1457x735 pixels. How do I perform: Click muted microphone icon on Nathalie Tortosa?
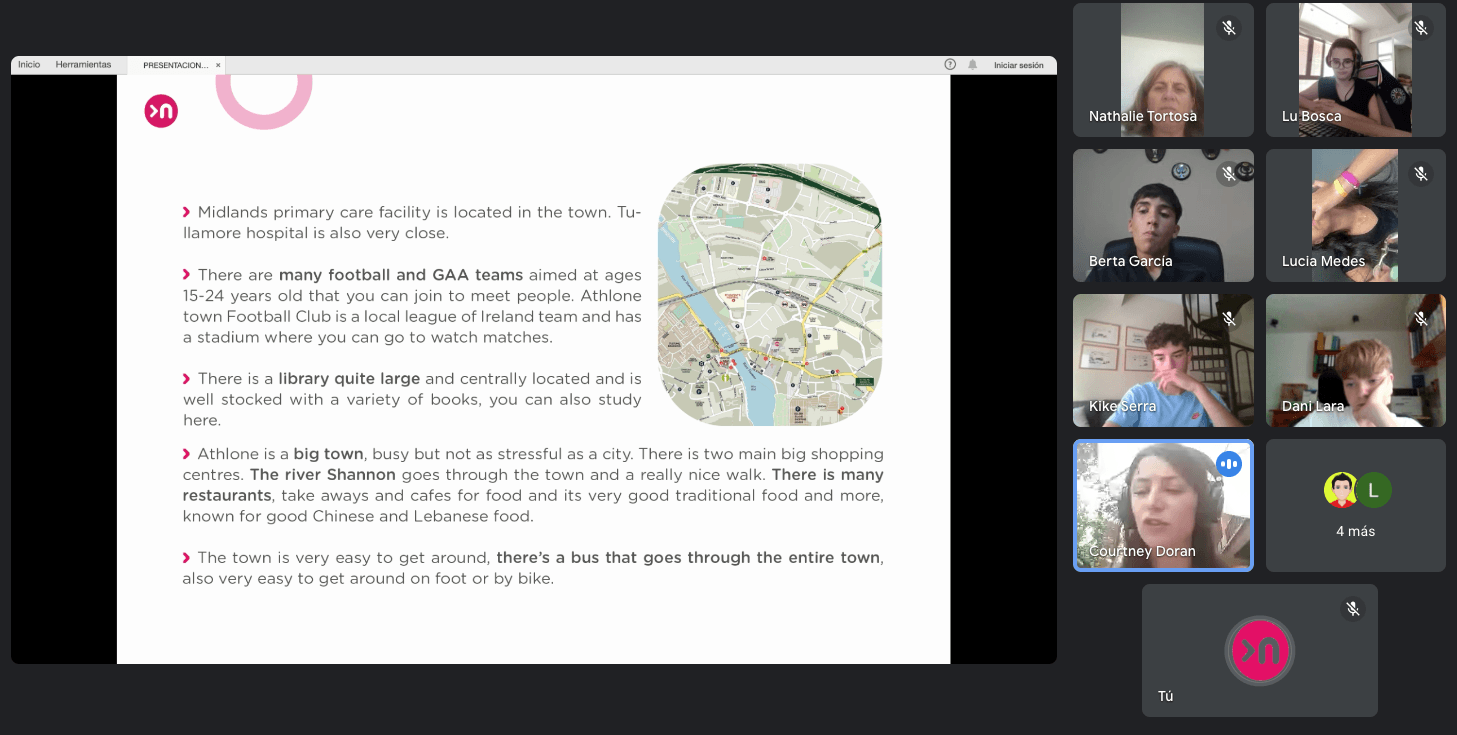pyautogui.click(x=1229, y=29)
